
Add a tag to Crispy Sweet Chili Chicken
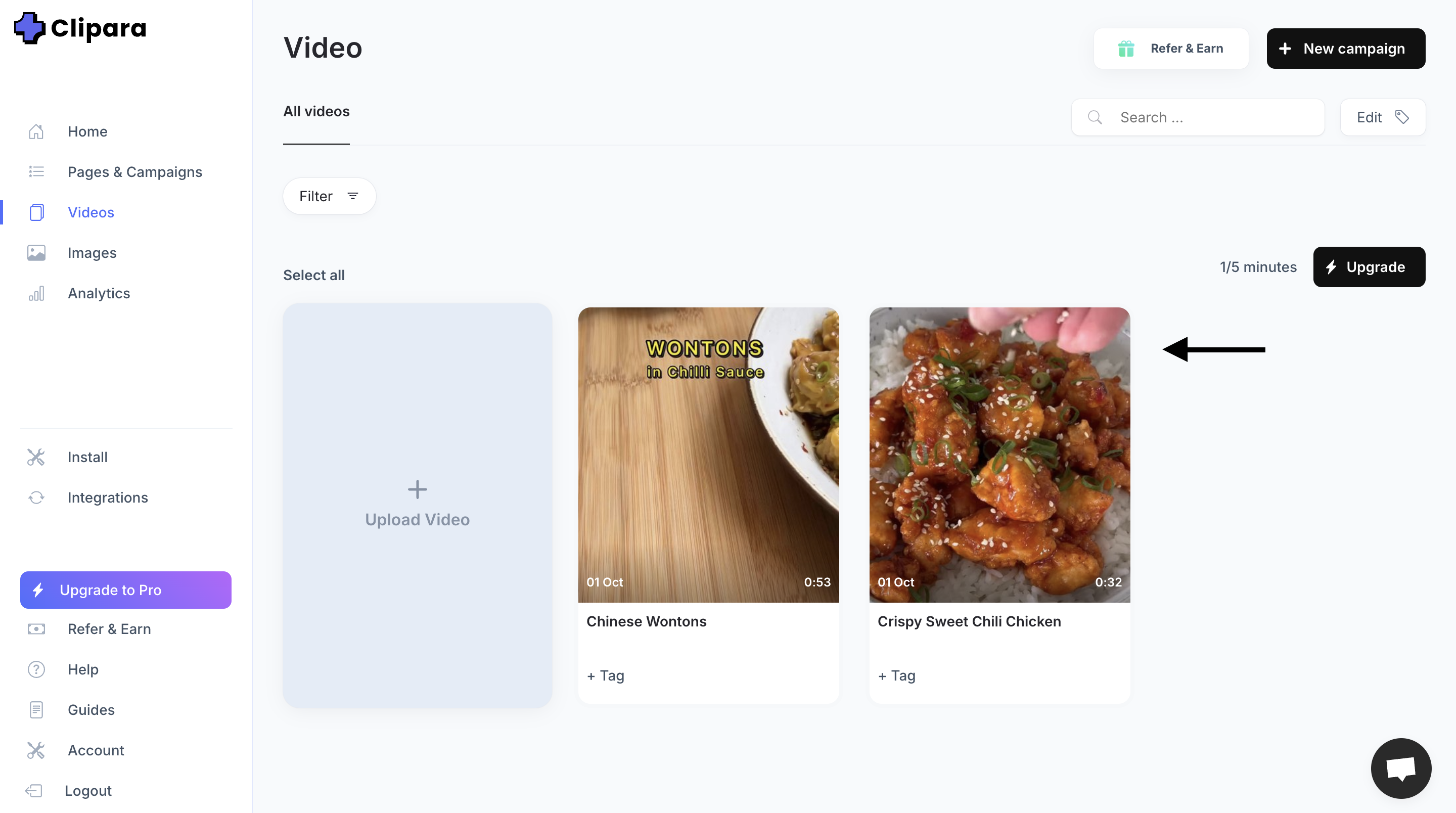[x=896, y=675]
